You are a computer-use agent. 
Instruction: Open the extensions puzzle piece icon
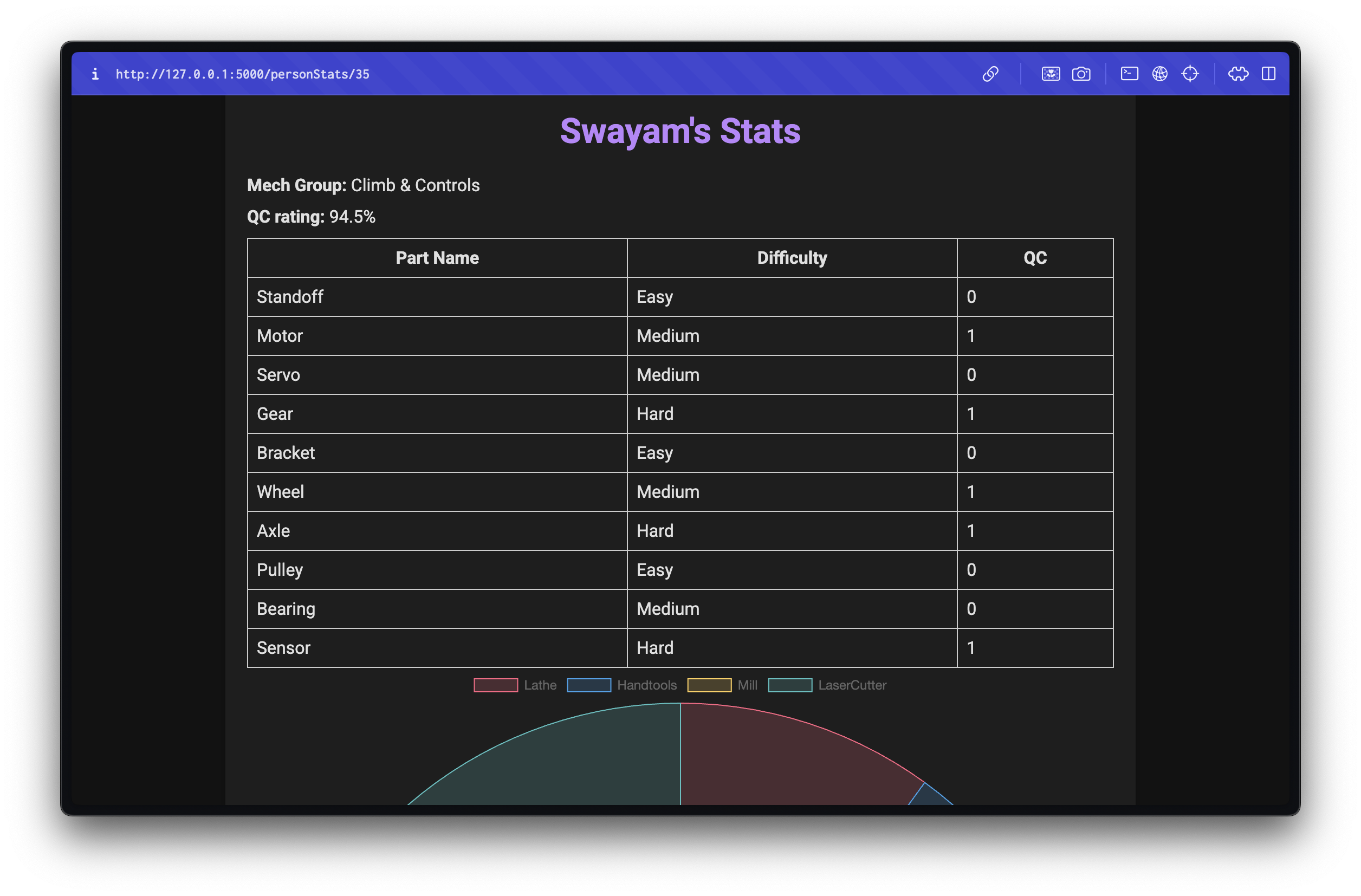(x=1237, y=74)
